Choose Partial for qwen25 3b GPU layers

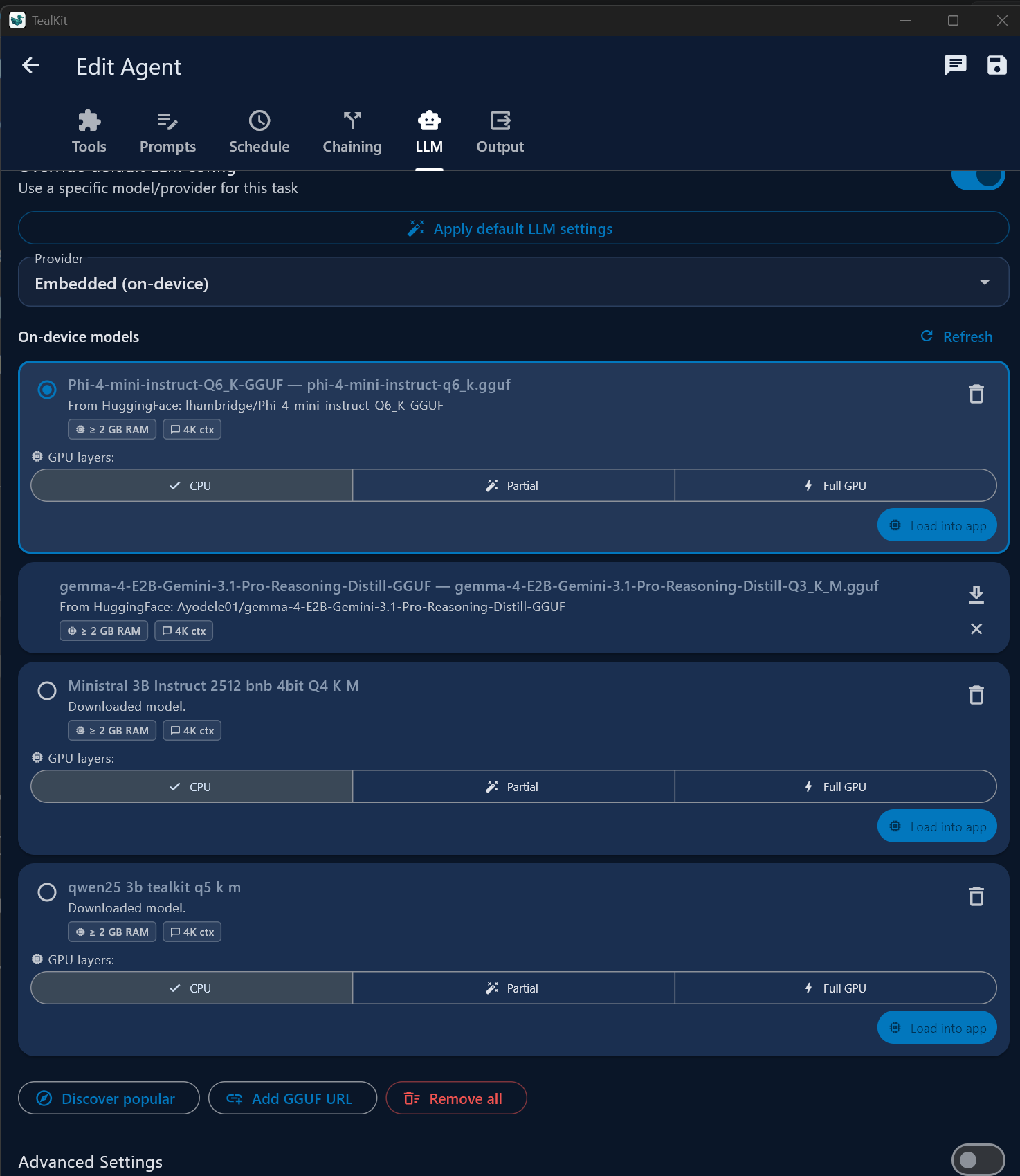point(513,988)
